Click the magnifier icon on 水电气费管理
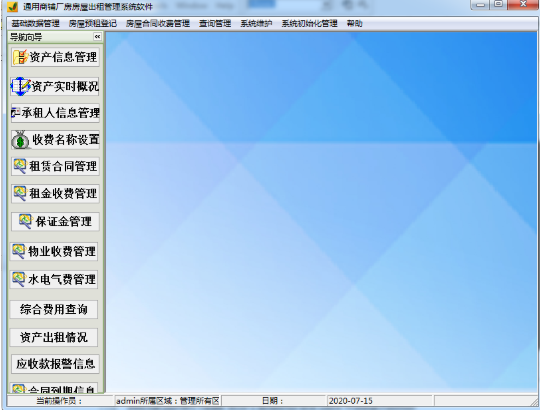The height and width of the screenshot is (410, 540). [x=19, y=279]
